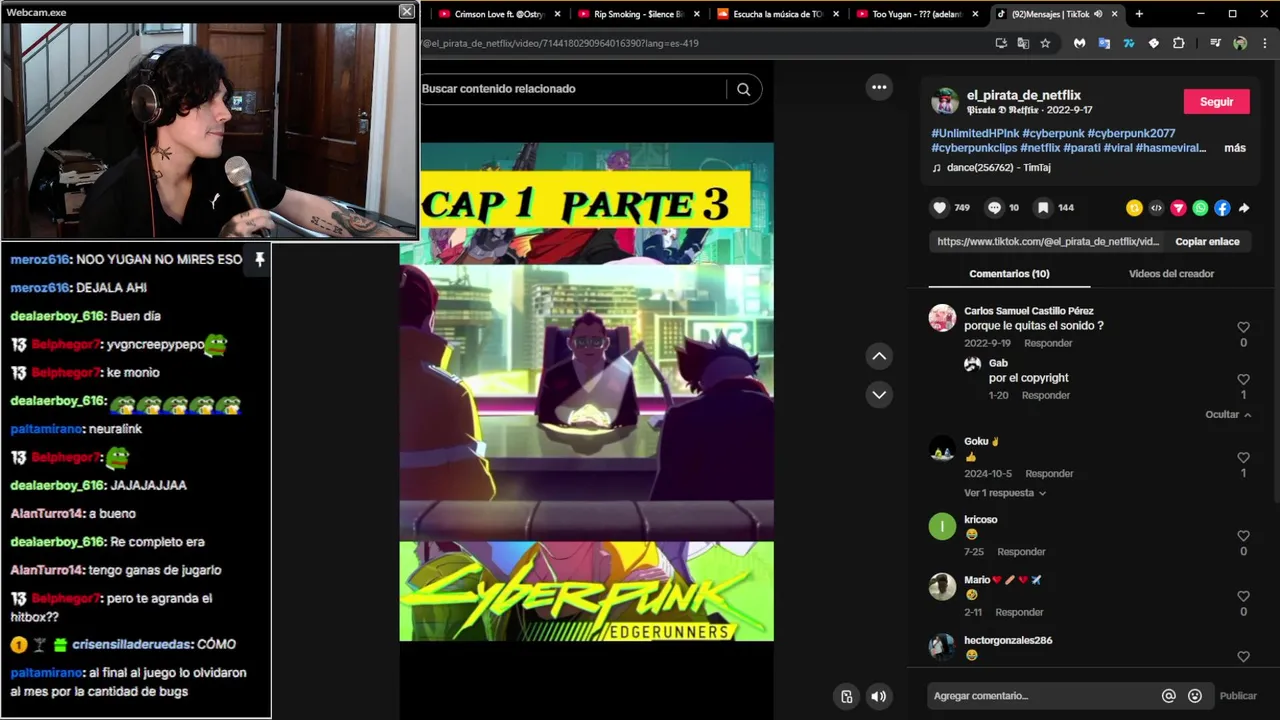
Task: Click Carlos Samuel's comment avatar
Action: (942, 318)
